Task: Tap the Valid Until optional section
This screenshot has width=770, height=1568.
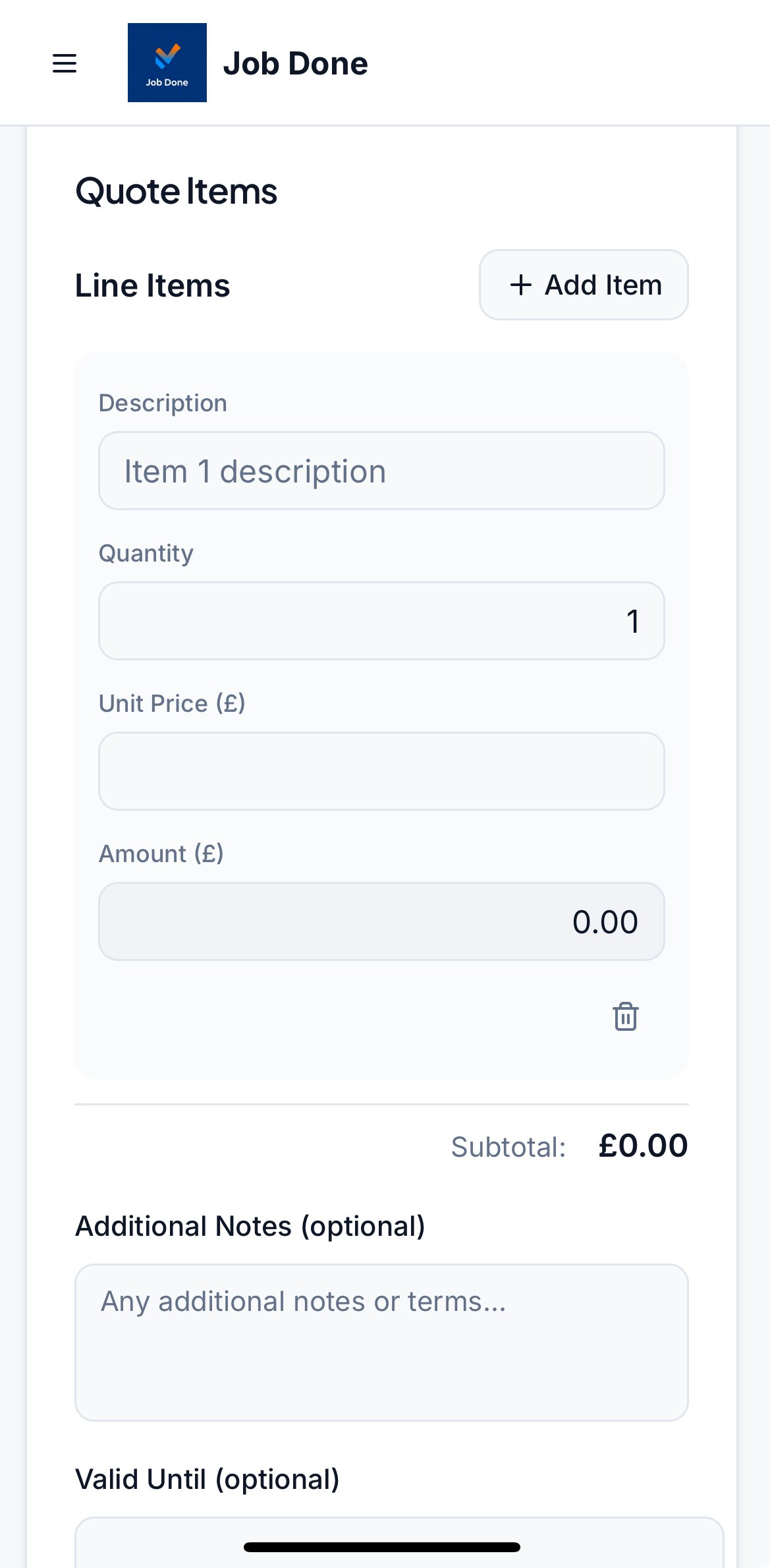Action: tap(207, 1478)
